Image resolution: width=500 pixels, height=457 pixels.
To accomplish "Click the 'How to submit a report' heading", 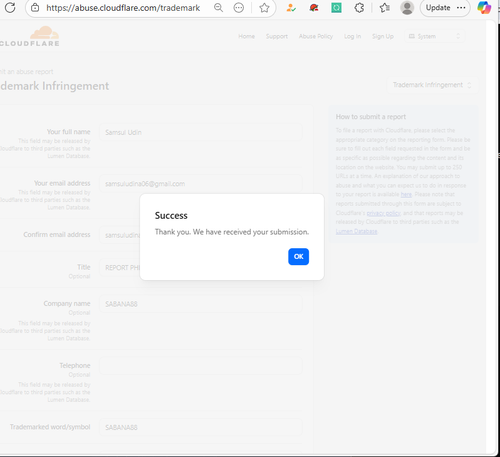I will click(371, 117).
